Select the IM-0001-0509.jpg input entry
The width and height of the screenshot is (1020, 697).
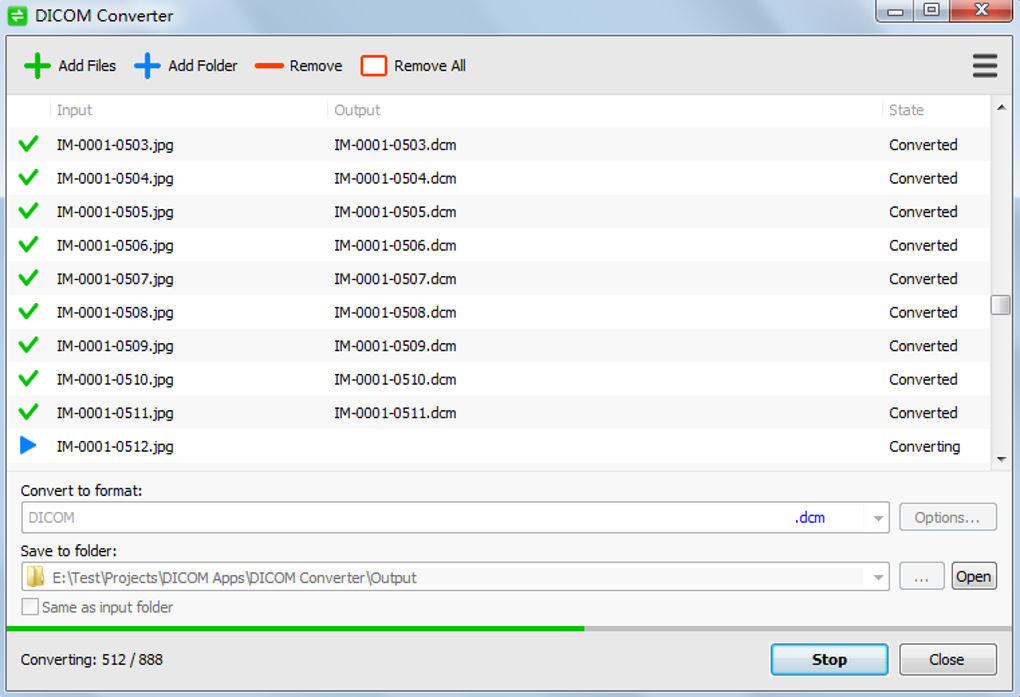[x=115, y=346]
